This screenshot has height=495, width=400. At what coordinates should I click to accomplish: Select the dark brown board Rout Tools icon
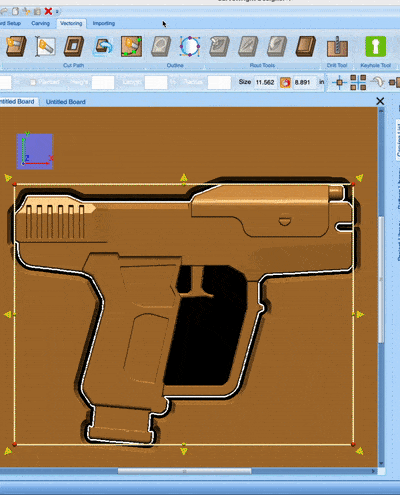click(x=306, y=46)
